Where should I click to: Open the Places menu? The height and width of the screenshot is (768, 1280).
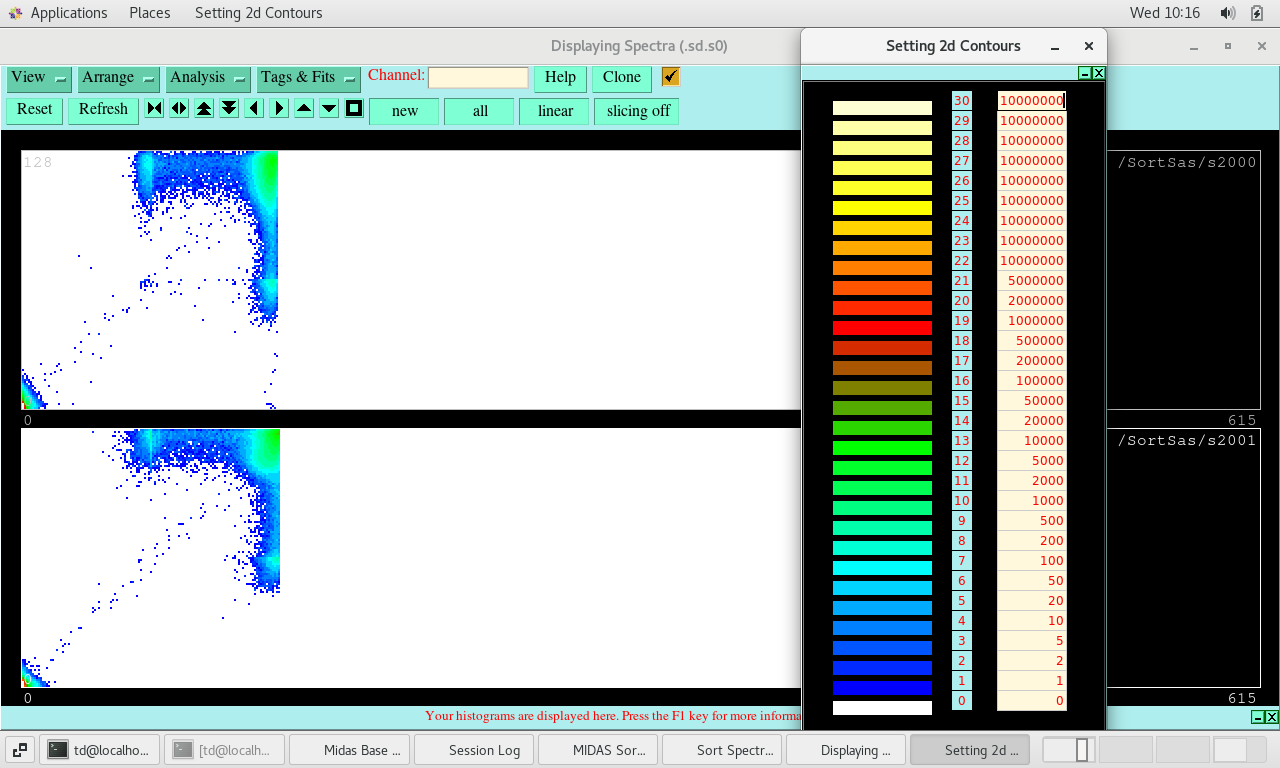click(x=149, y=13)
